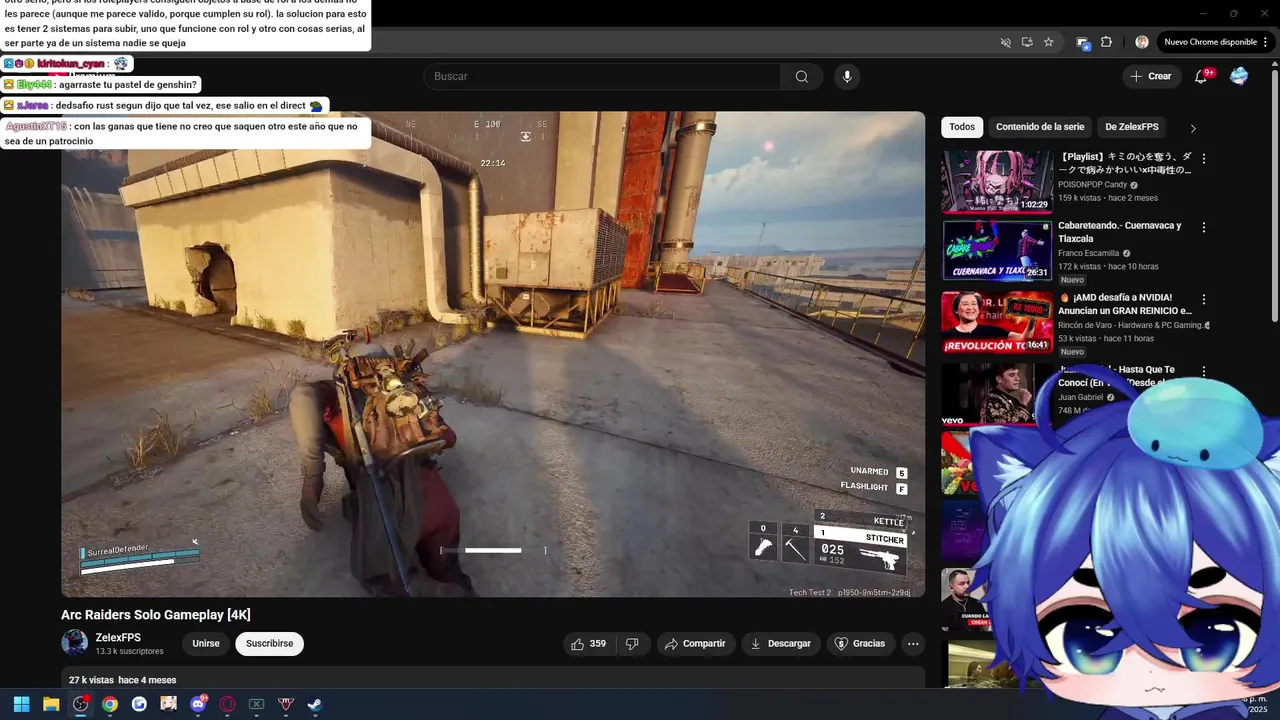Open options menu for the Playlist video
The width and height of the screenshot is (1280, 720).
click(x=1204, y=159)
